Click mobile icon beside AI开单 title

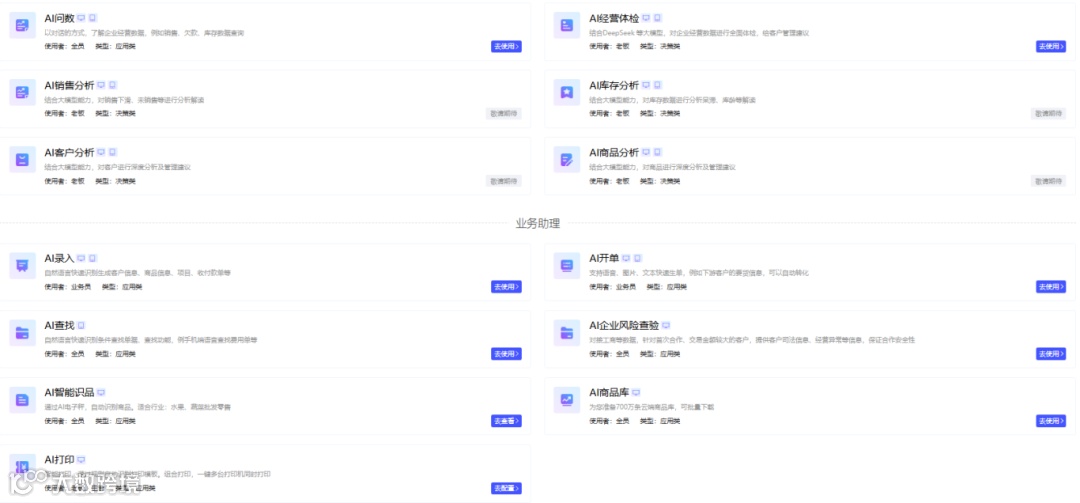(638, 258)
